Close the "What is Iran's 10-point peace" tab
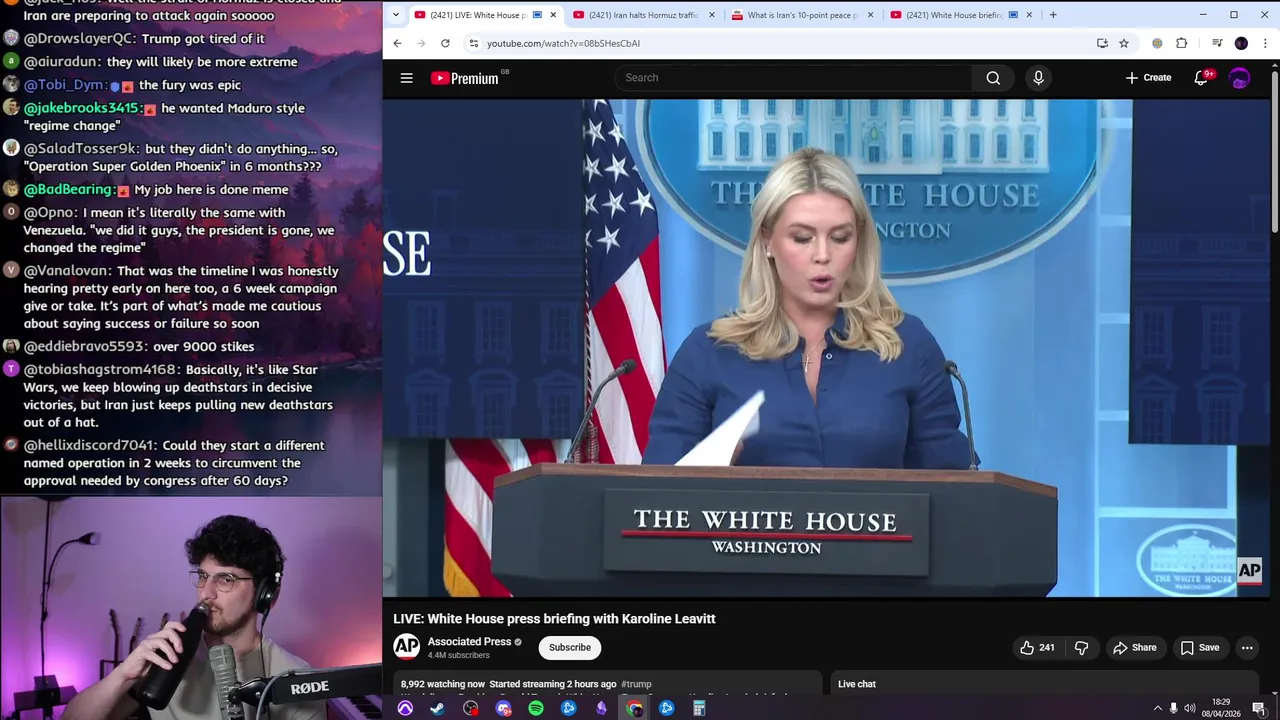 click(870, 15)
